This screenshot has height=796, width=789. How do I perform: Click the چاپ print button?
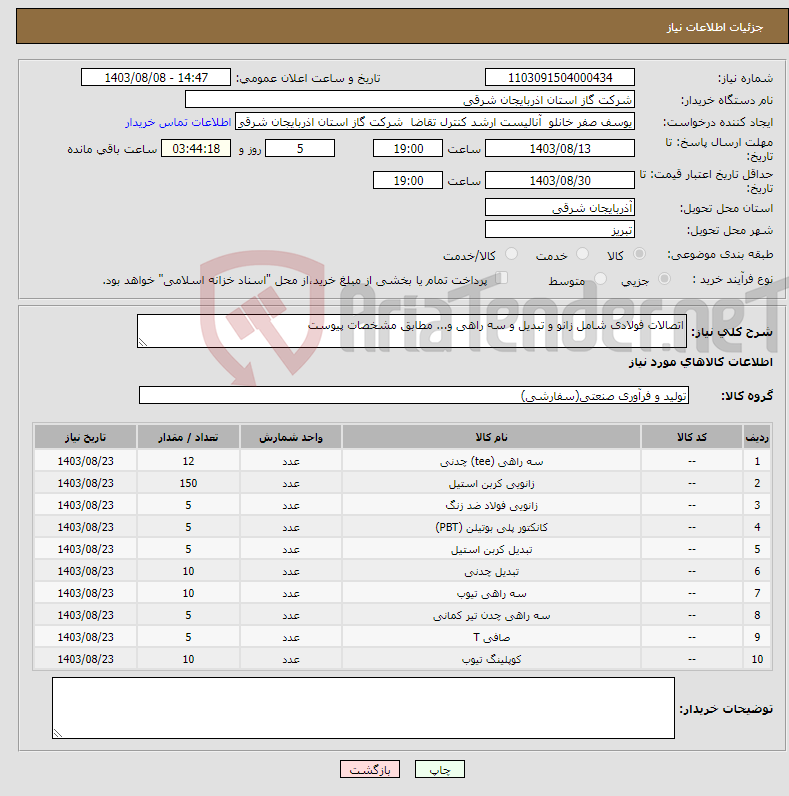point(440,769)
